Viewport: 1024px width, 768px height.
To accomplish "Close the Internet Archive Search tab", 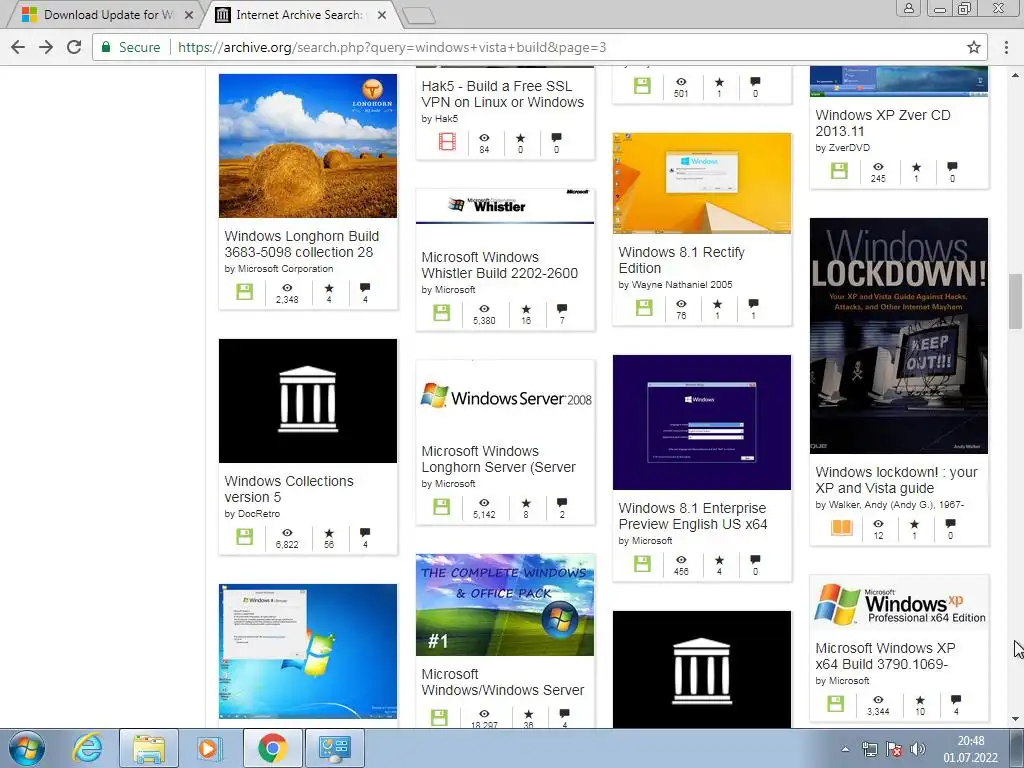I will [x=382, y=14].
